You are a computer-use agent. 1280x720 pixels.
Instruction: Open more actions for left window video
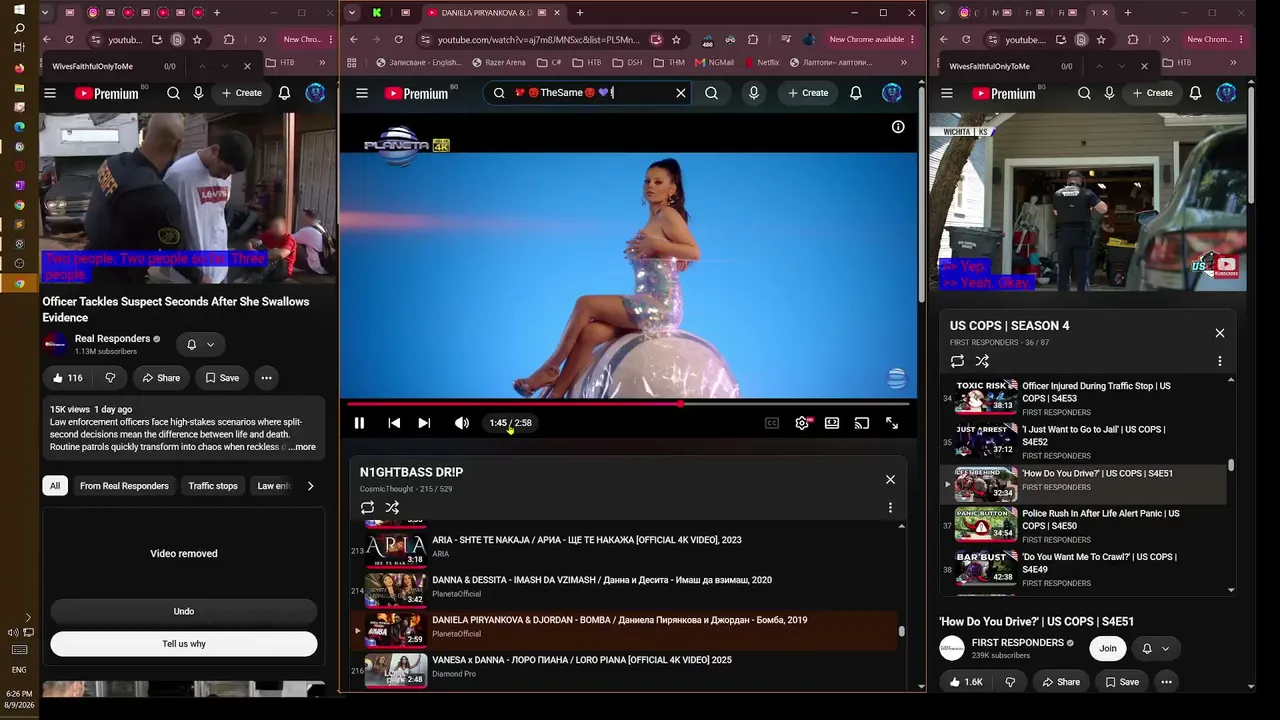pyautogui.click(x=266, y=378)
